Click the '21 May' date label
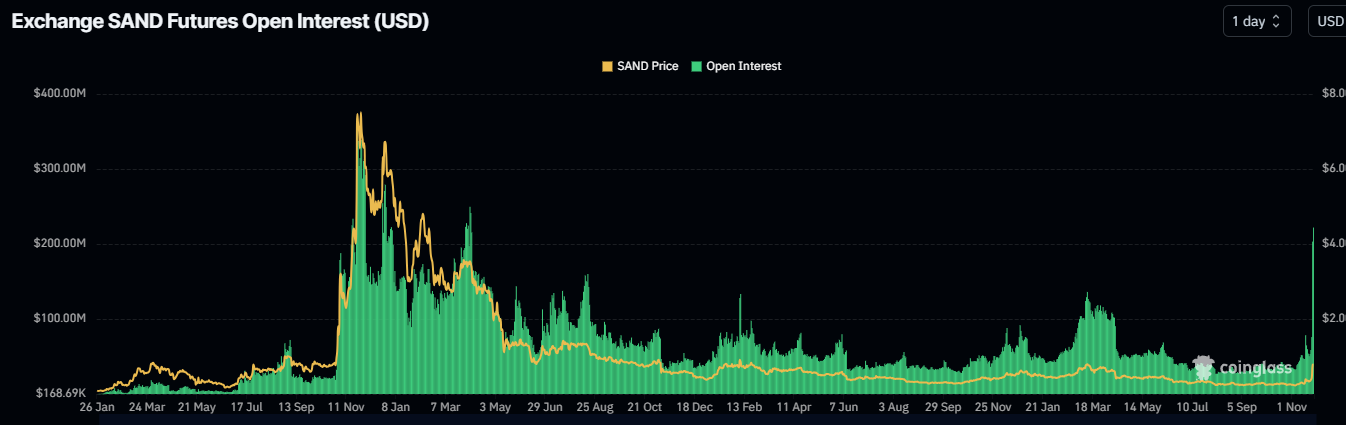The image size is (1346, 425). [197, 408]
